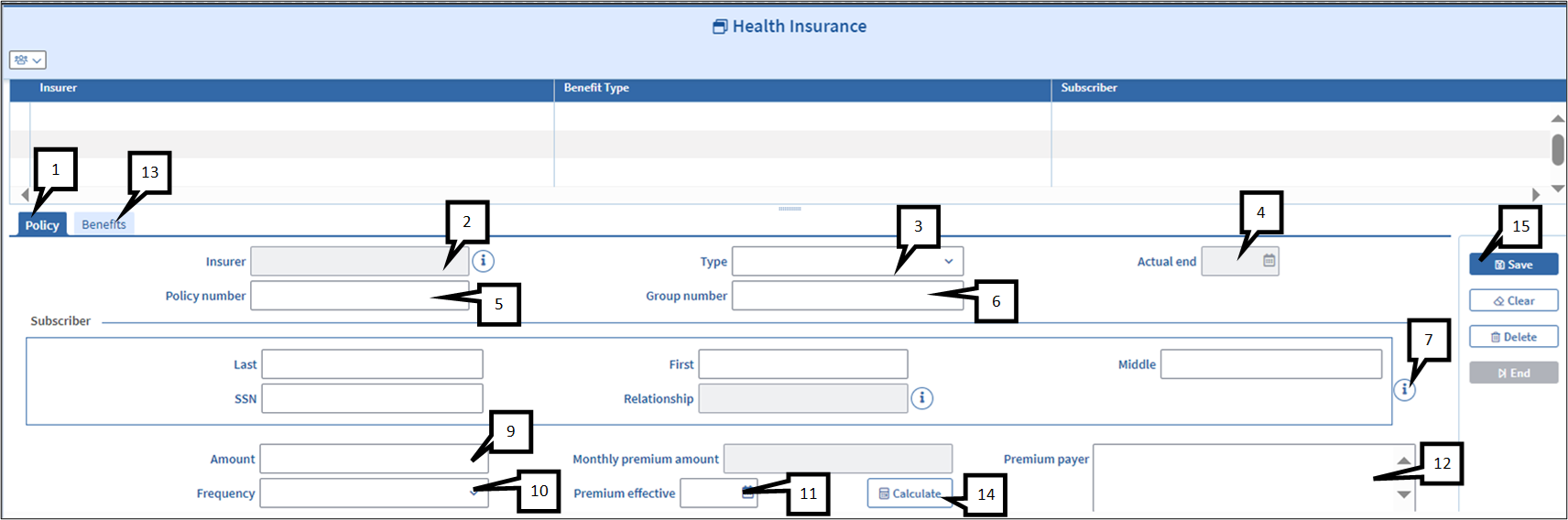This screenshot has width=1568, height=520.
Task: Click the grid scroll right arrow
Action: 1536,195
